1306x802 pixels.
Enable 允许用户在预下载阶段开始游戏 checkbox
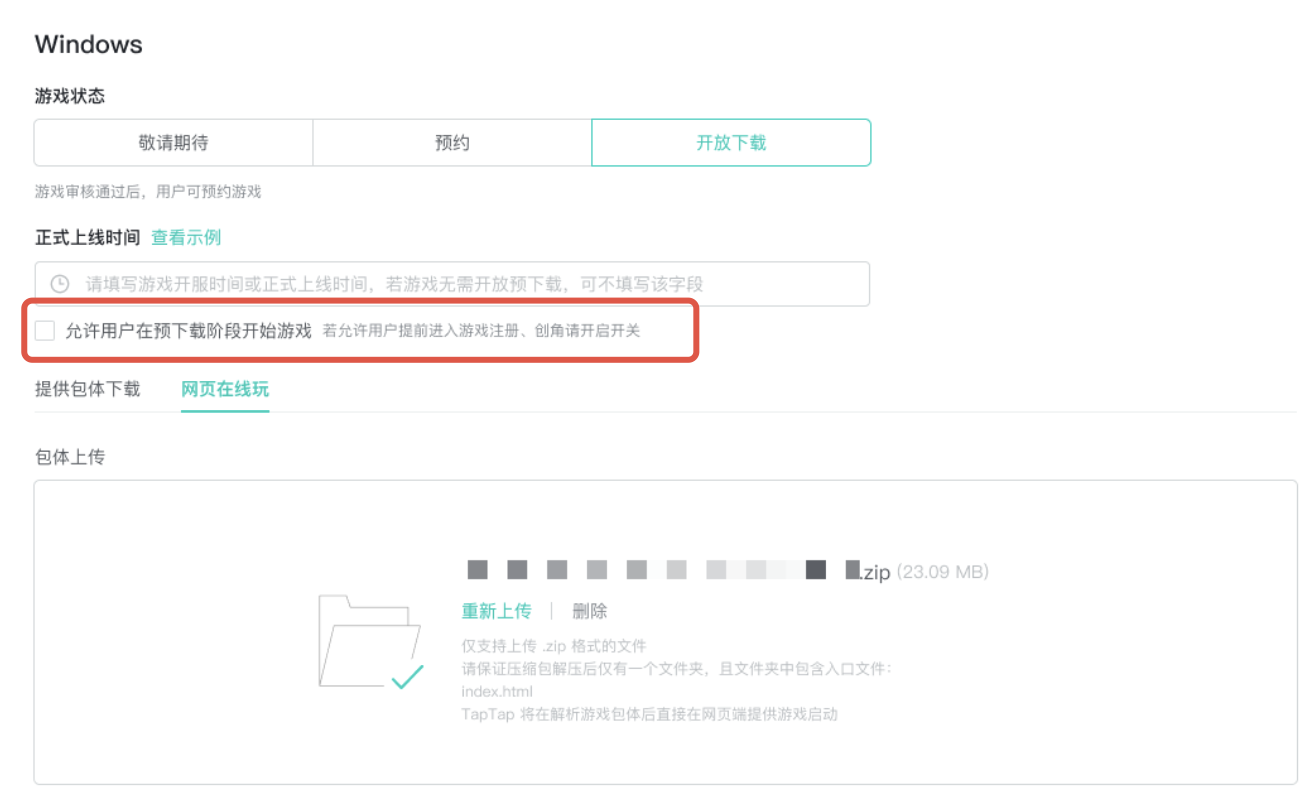click(x=45, y=331)
